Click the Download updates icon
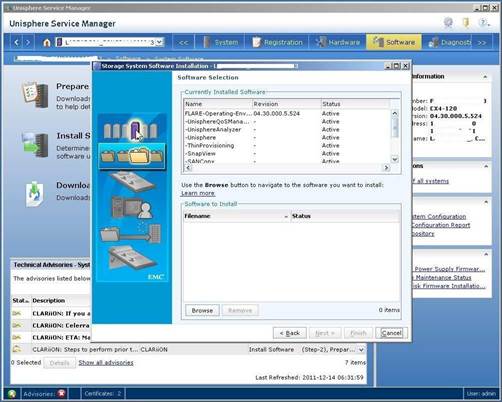This screenshot has height=402, width=502. pyautogui.click(x=35, y=194)
